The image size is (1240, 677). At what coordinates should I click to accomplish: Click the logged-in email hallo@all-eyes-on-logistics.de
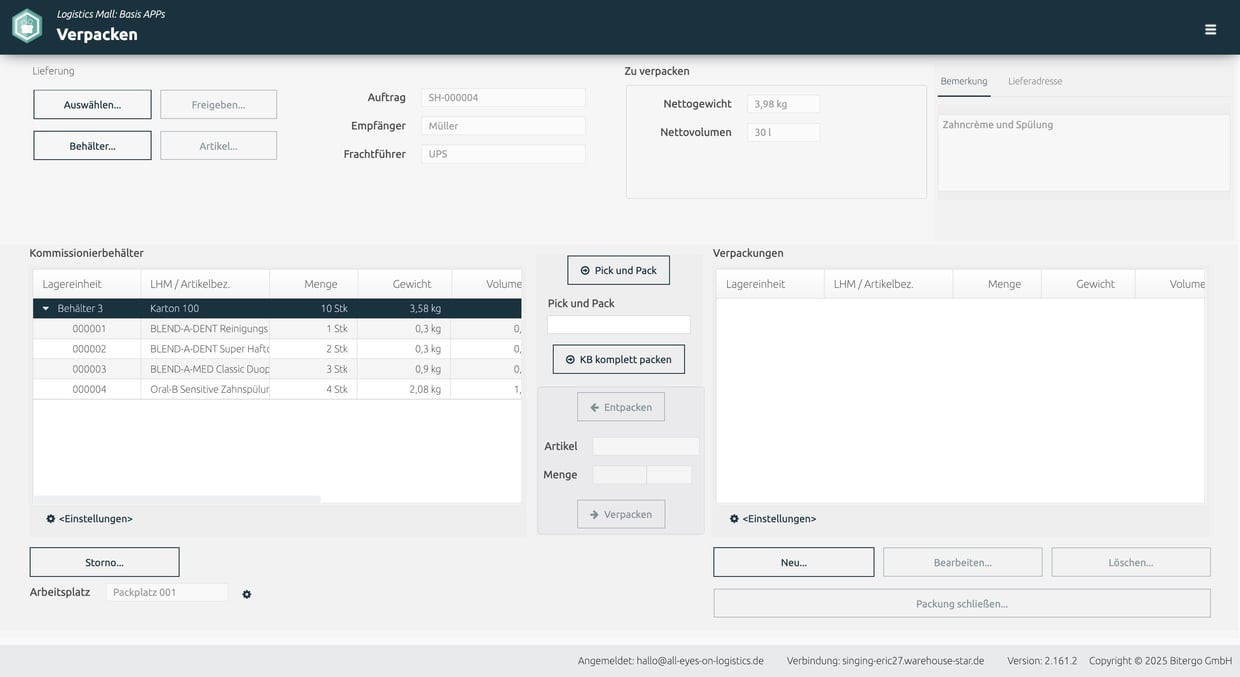click(x=700, y=661)
